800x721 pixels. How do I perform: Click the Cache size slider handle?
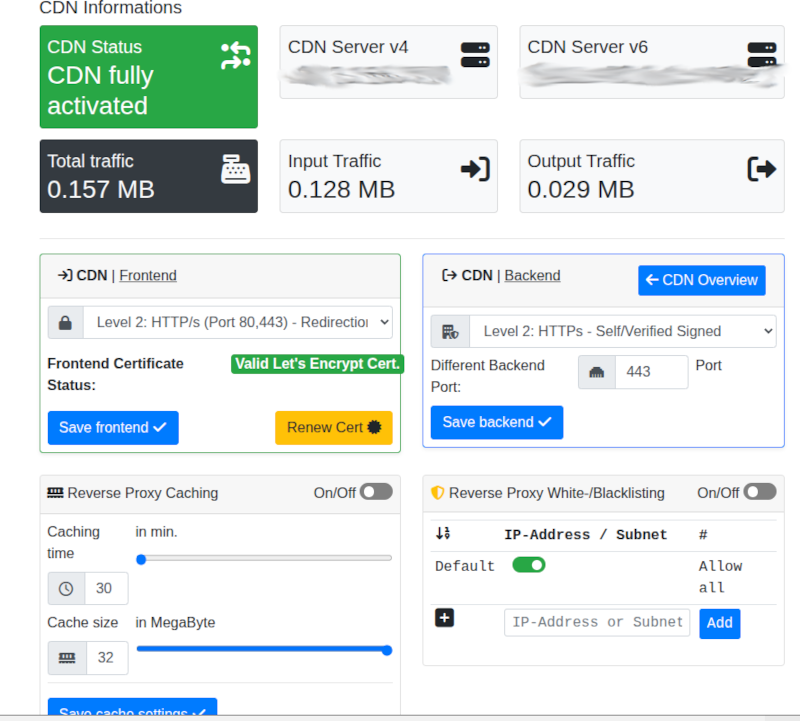387,650
